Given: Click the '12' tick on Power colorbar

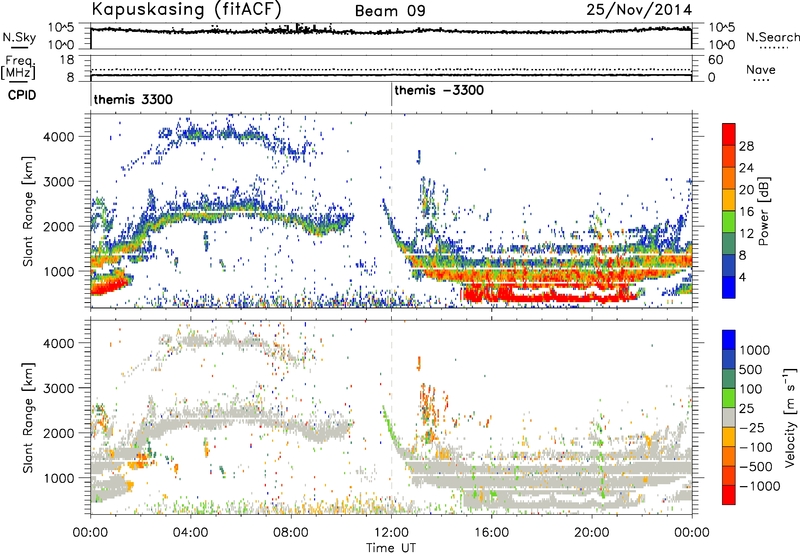Looking at the screenshot, I should [x=746, y=234].
